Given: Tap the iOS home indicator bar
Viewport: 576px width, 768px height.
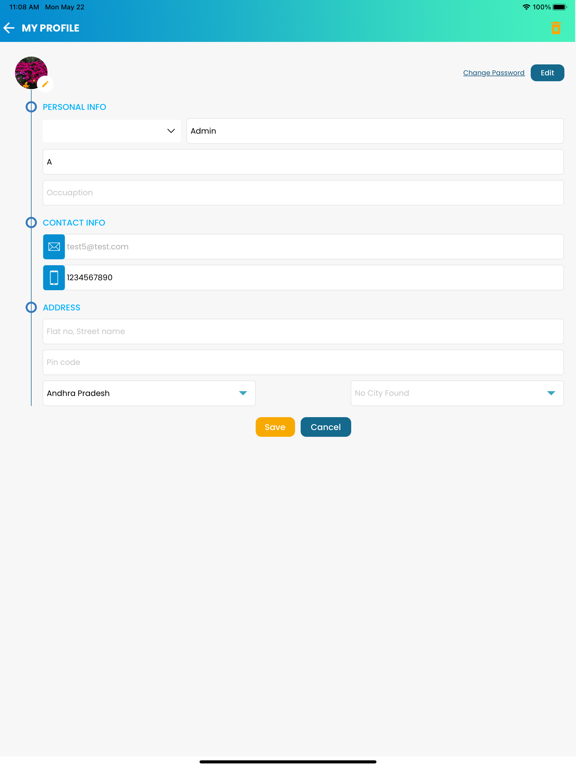Looking at the screenshot, I should pos(288,762).
